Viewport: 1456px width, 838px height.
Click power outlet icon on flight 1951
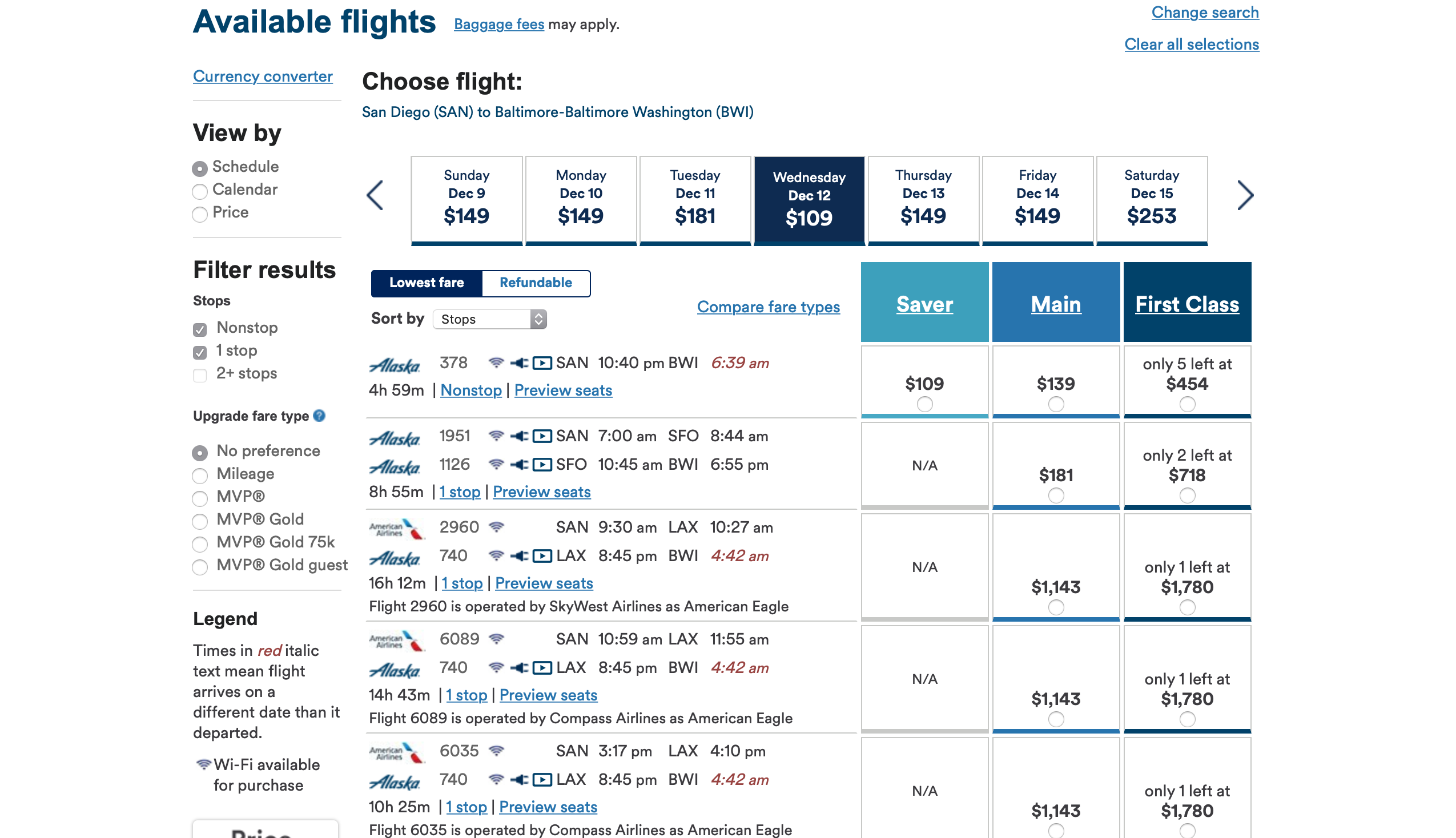(x=519, y=436)
